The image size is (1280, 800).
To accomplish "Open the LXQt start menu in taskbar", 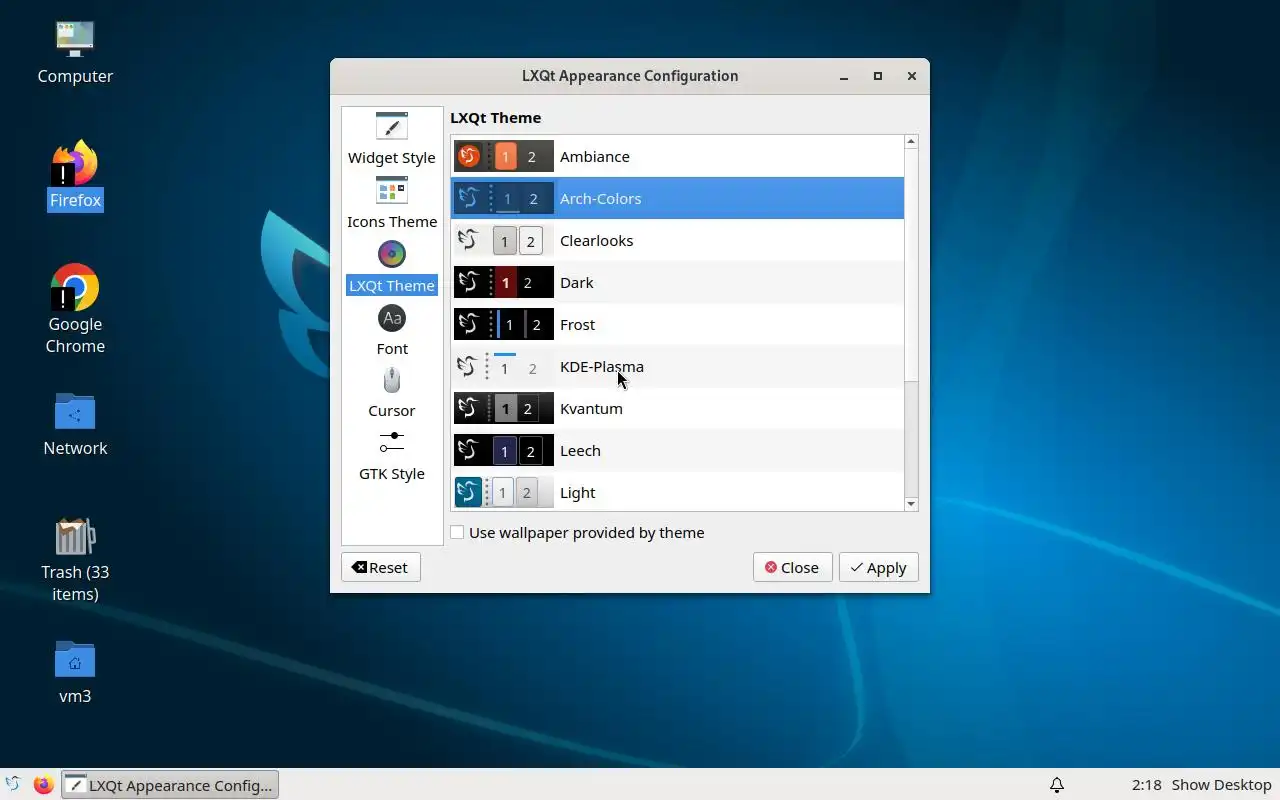I will click(x=13, y=785).
